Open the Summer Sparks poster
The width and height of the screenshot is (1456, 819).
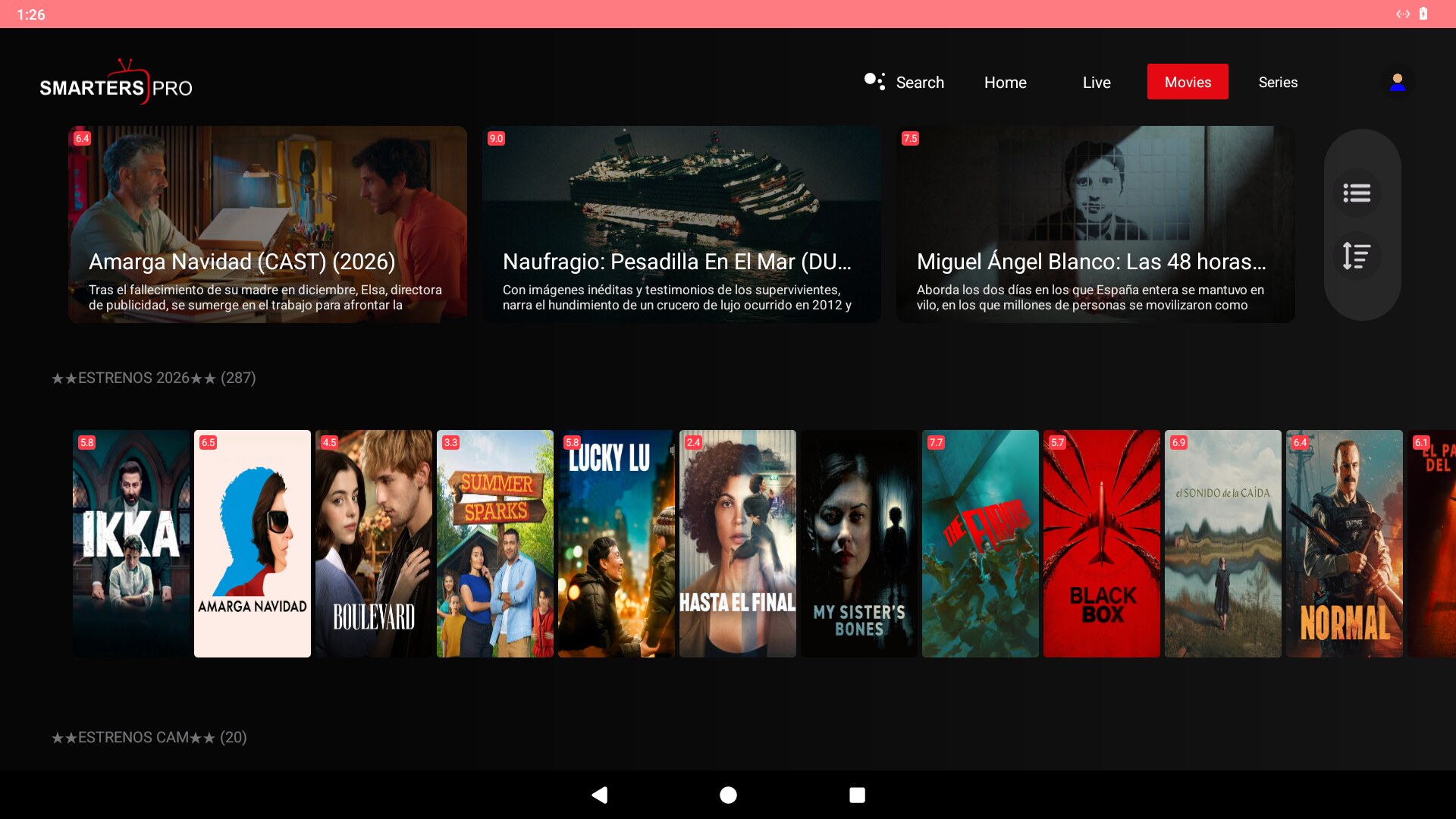(x=495, y=544)
